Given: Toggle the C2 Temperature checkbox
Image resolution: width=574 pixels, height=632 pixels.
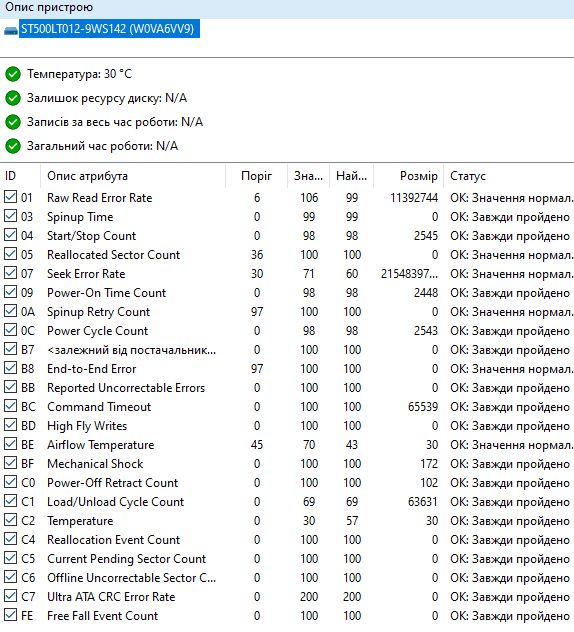Looking at the screenshot, I should [x=10, y=520].
